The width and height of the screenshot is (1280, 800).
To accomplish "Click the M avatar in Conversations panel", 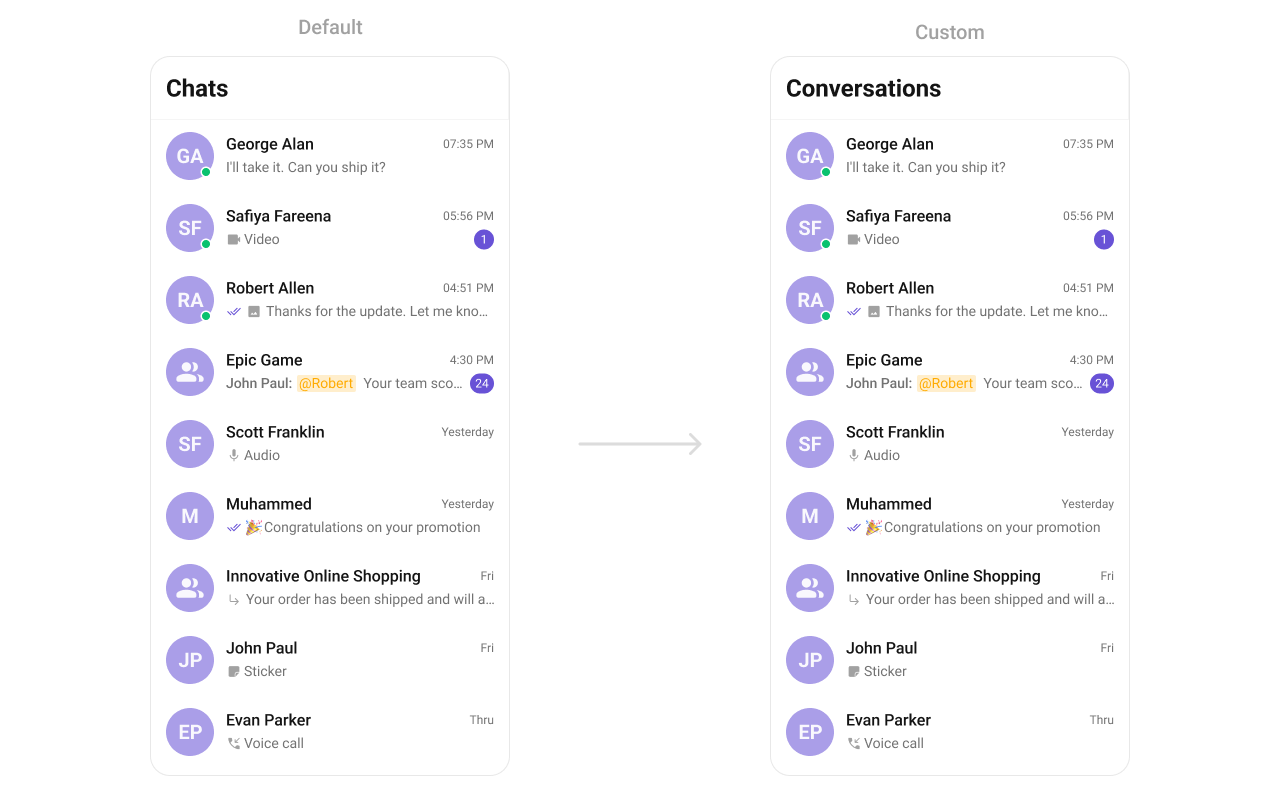I will click(810, 516).
